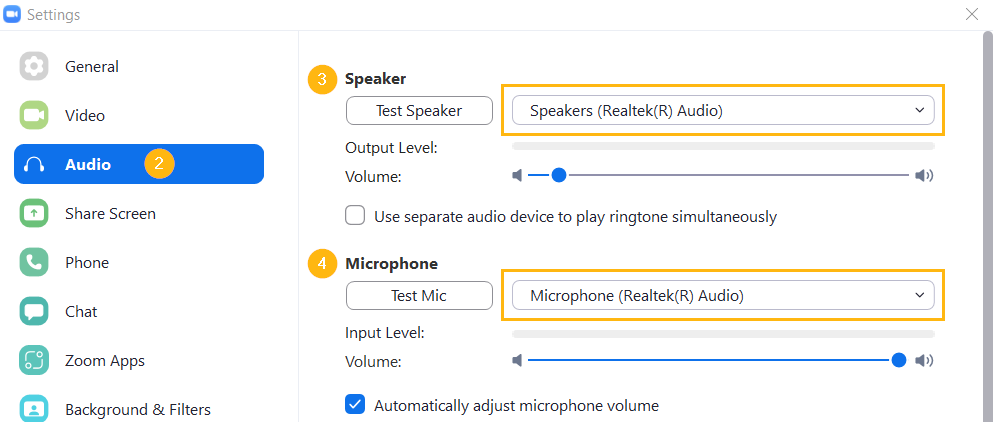Click the Test Speaker button

(419, 111)
